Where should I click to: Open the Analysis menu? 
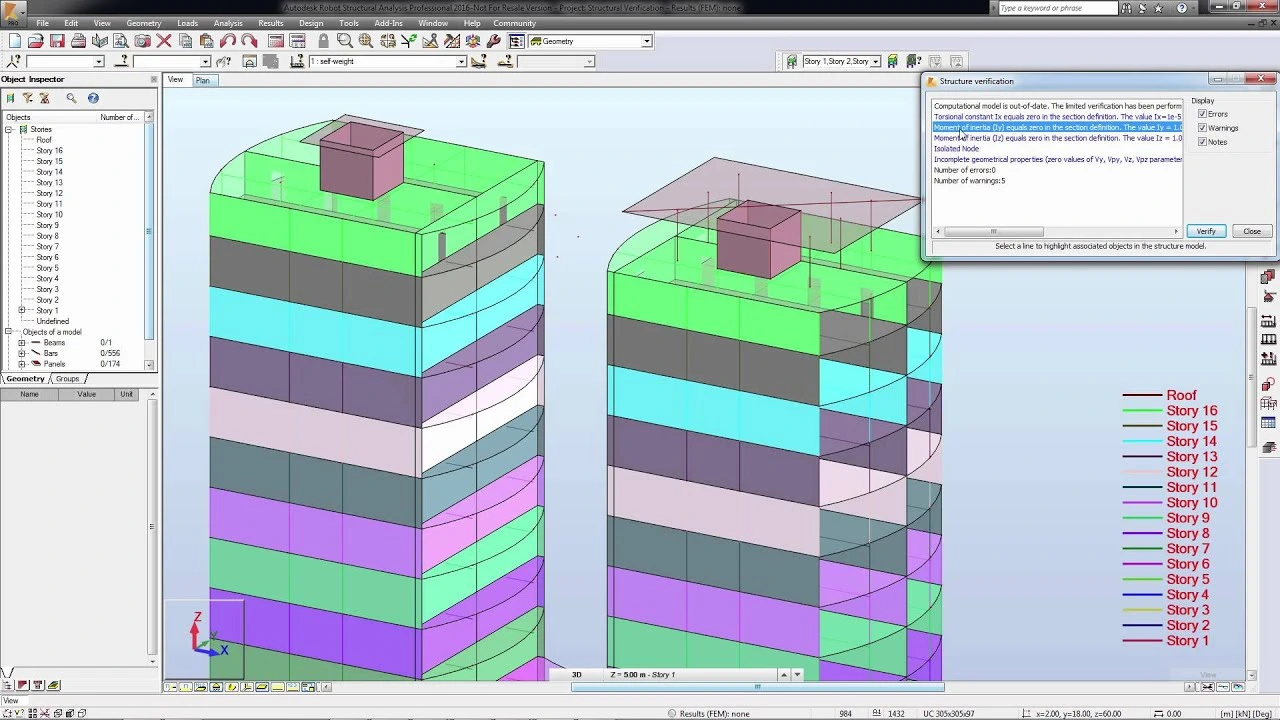point(228,23)
